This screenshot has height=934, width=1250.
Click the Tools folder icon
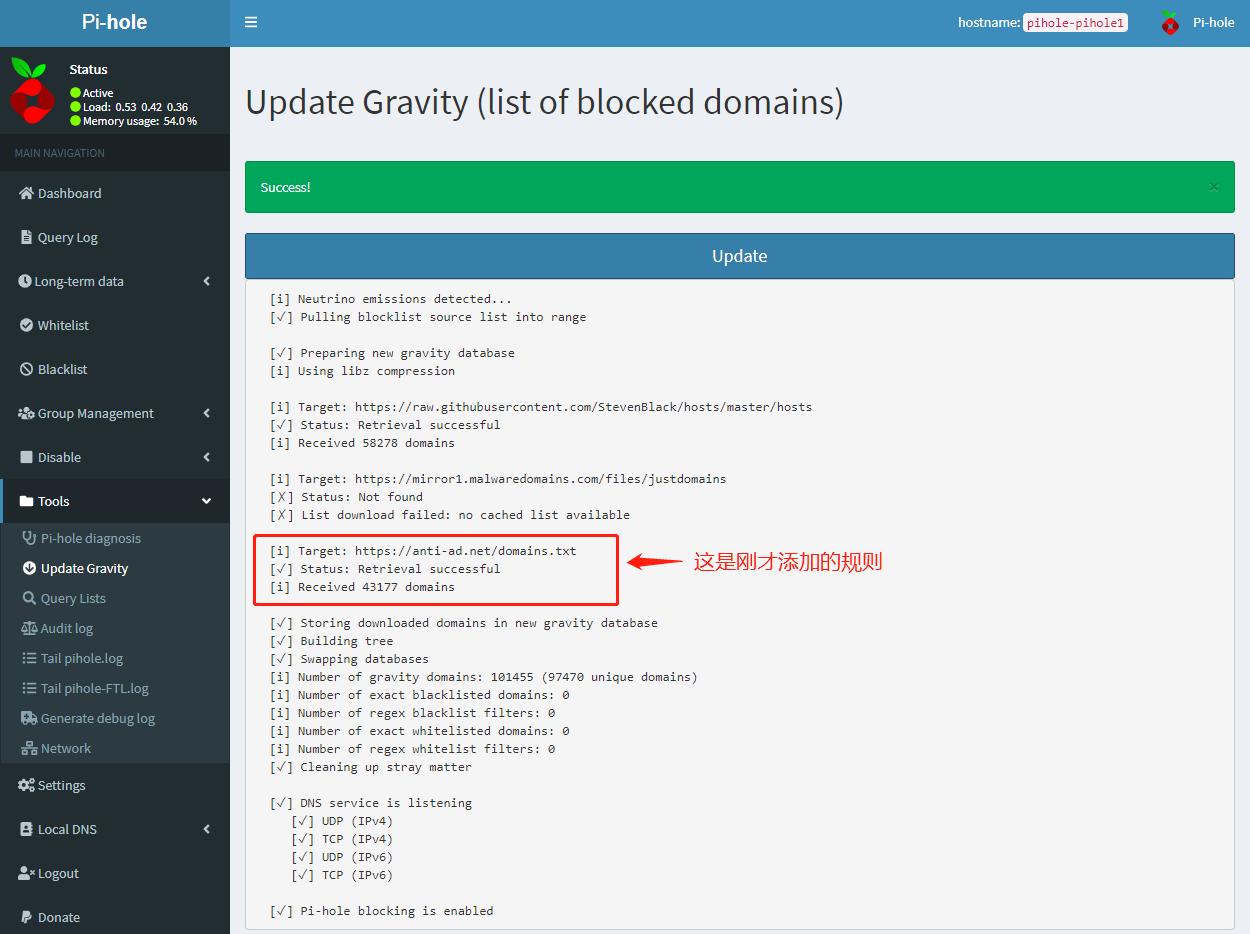[x=27, y=501]
